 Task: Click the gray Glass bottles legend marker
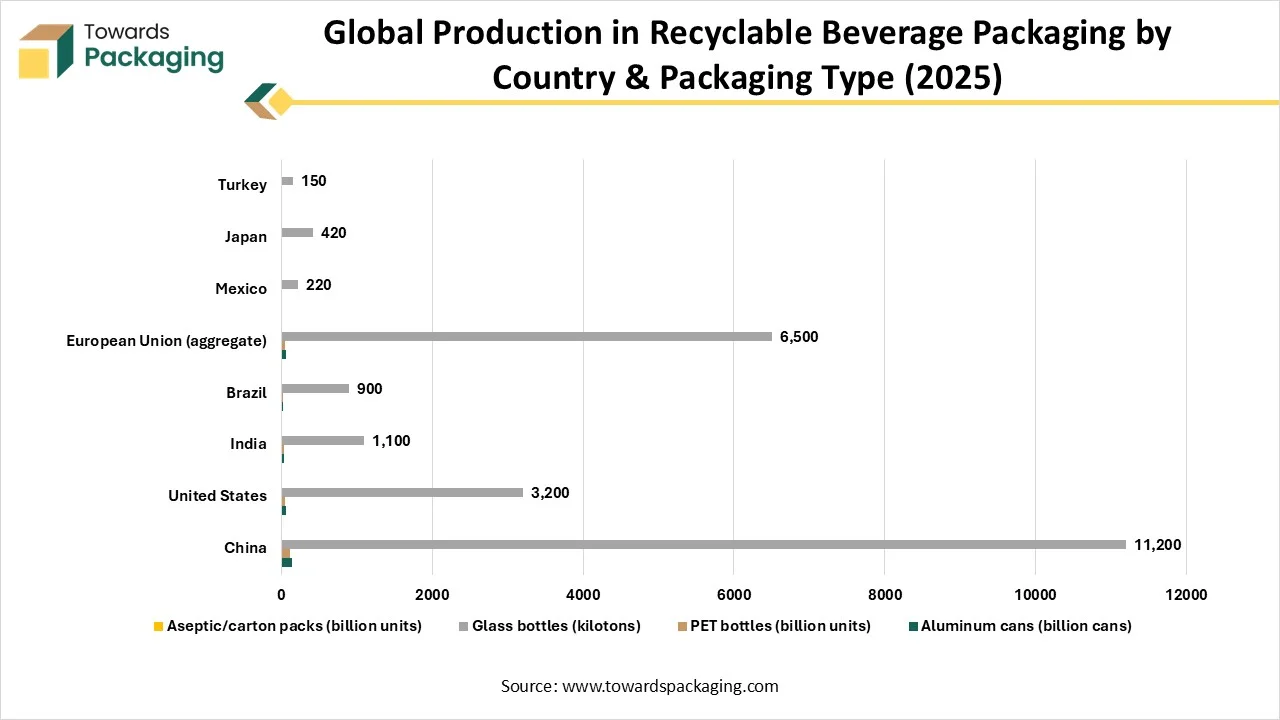point(463,627)
